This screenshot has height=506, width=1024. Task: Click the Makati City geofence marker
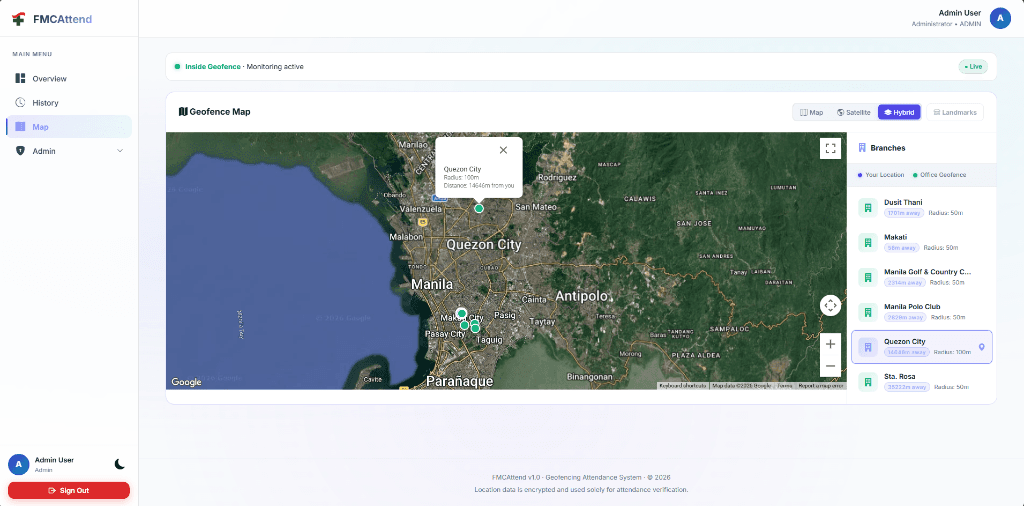(462, 313)
